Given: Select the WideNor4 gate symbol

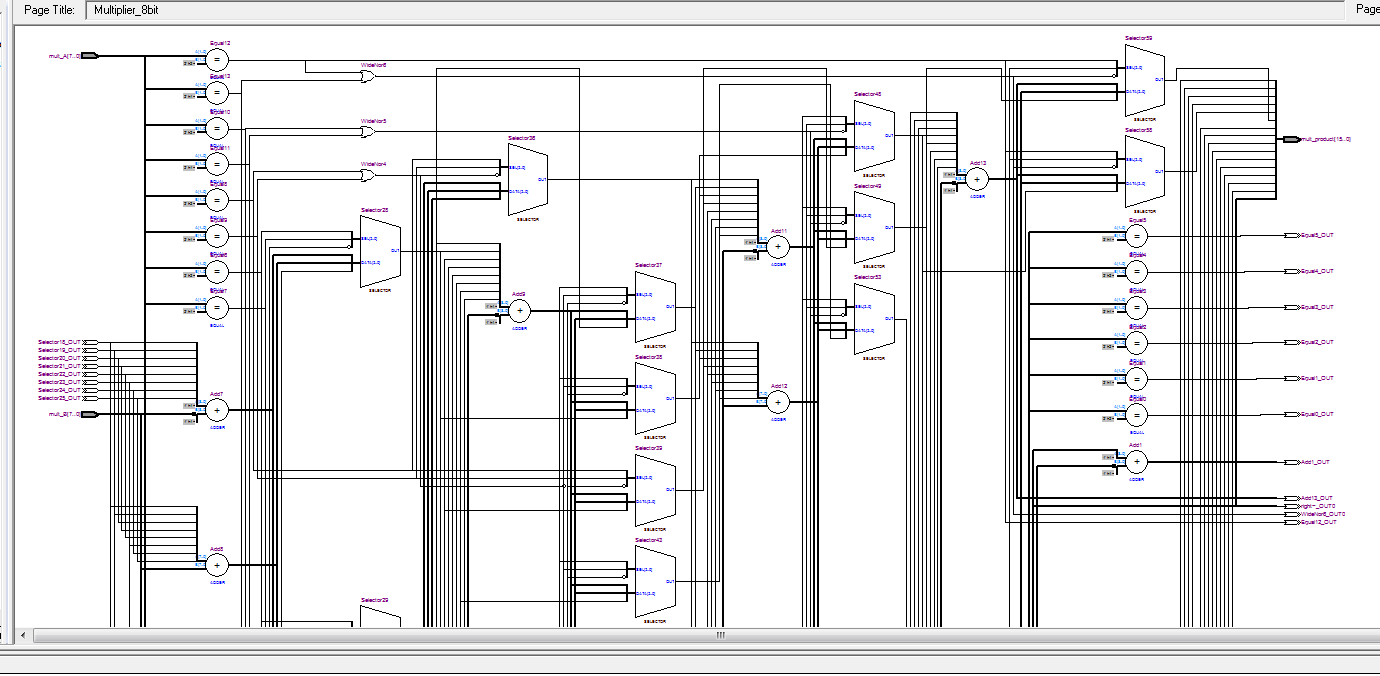Looking at the screenshot, I should [x=368, y=175].
